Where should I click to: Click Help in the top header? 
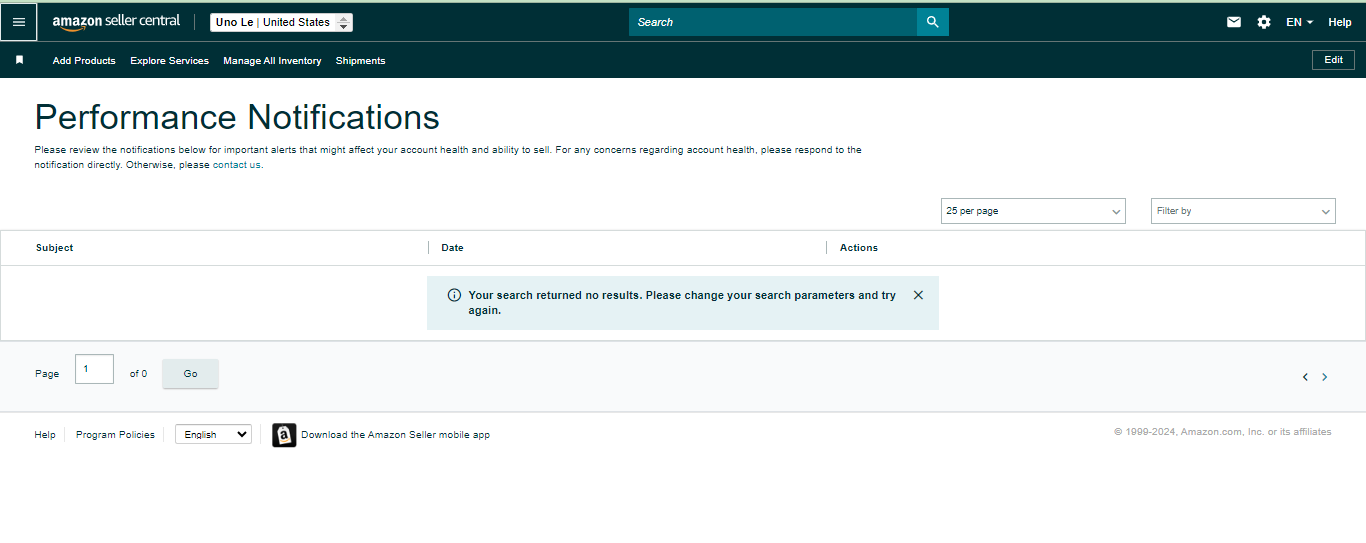pyautogui.click(x=1340, y=22)
